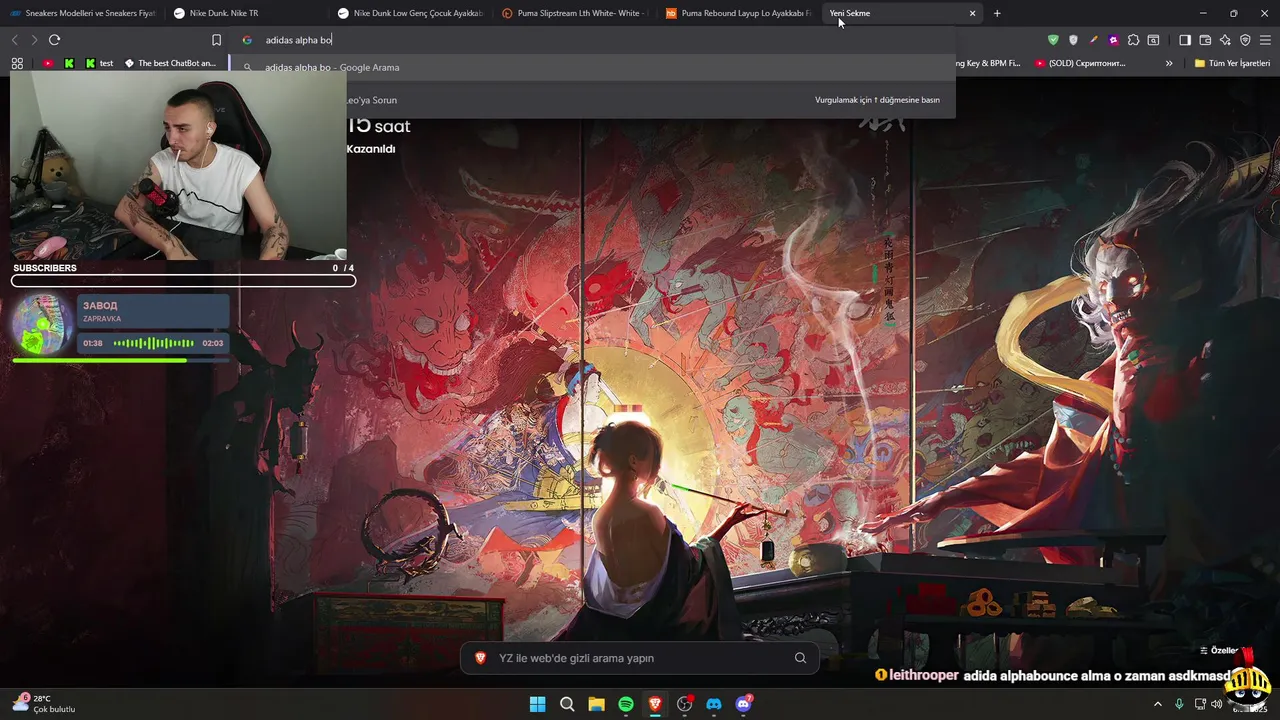Click the microphone icon in the system tray
This screenshot has height=720, width=1280.
(1179, 704)
